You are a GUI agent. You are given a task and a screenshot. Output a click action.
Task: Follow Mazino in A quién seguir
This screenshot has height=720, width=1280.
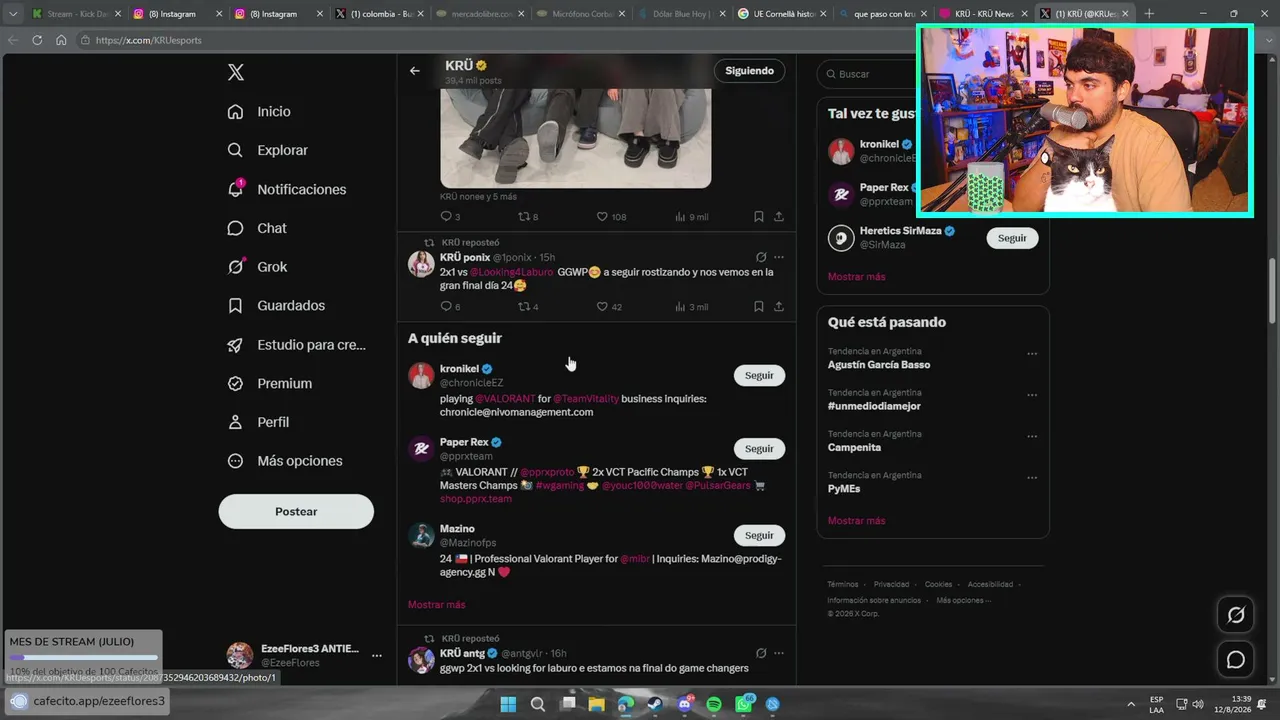759,536
